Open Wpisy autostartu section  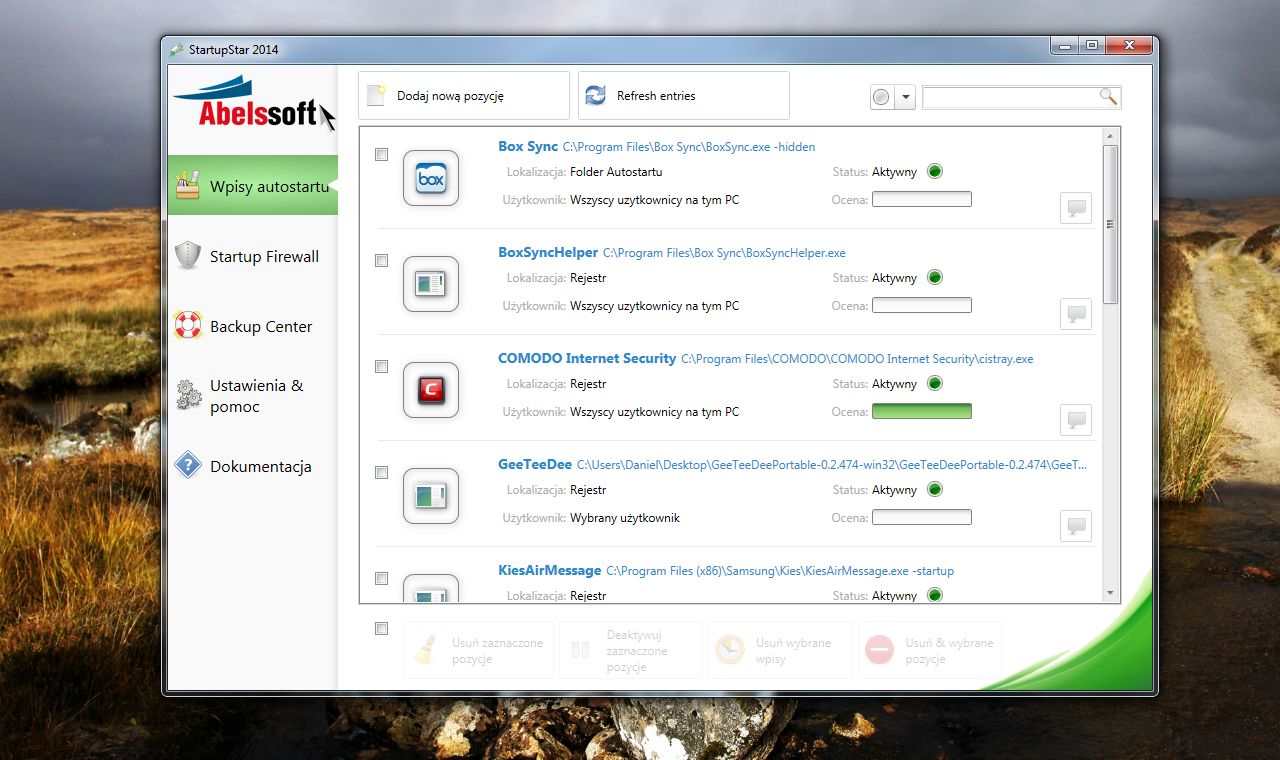point(253,185)
